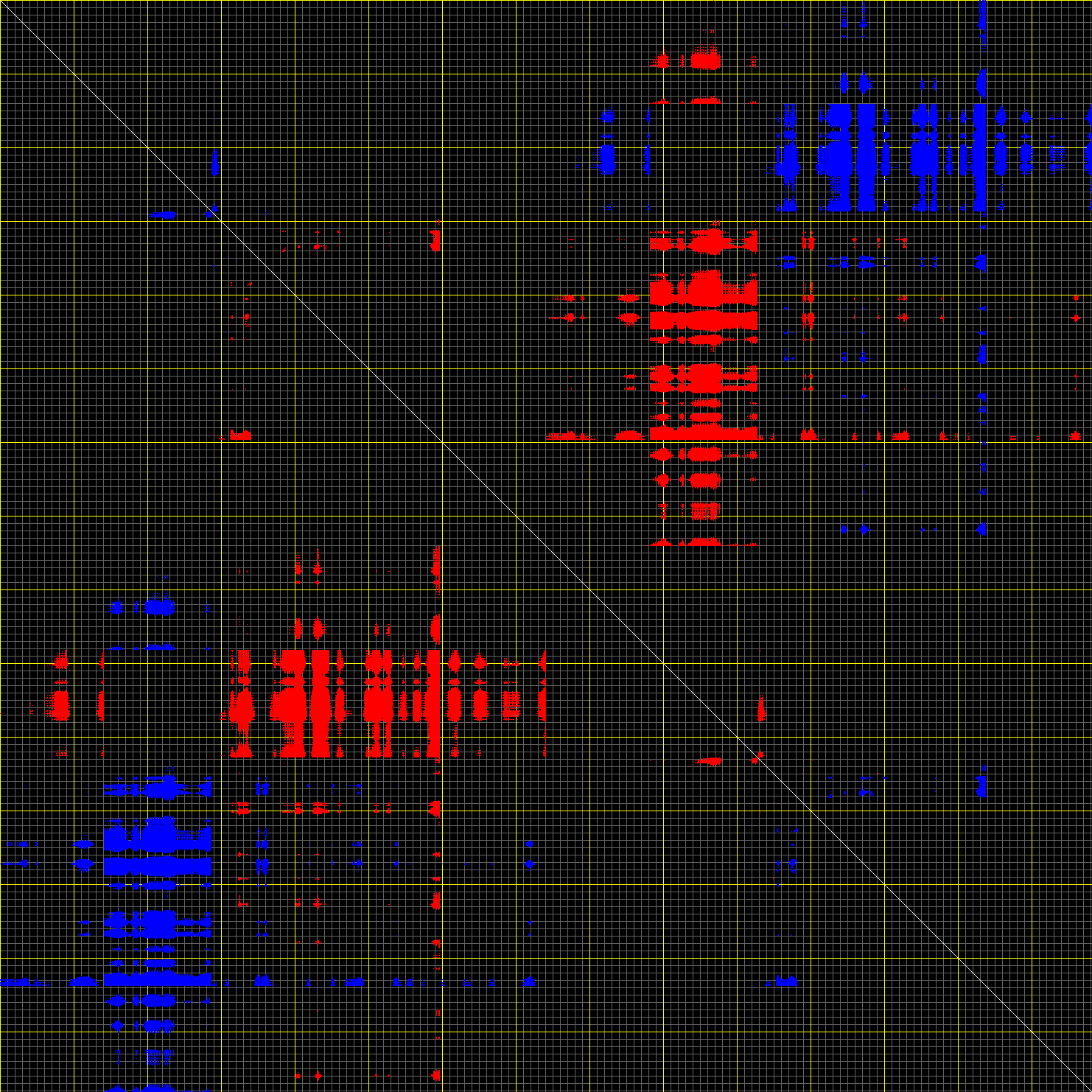
Task: Click the widest solid blue horizontal band
Action: point(158,867)
